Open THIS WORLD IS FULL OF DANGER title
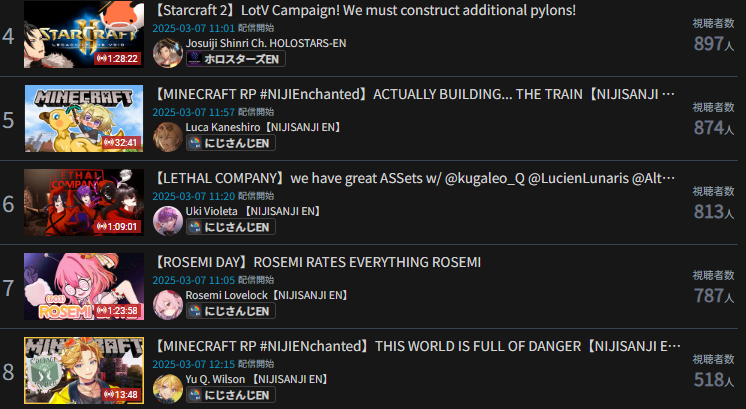Image resolution: width=746 pixels, height=409 pixels. [416, 346]
